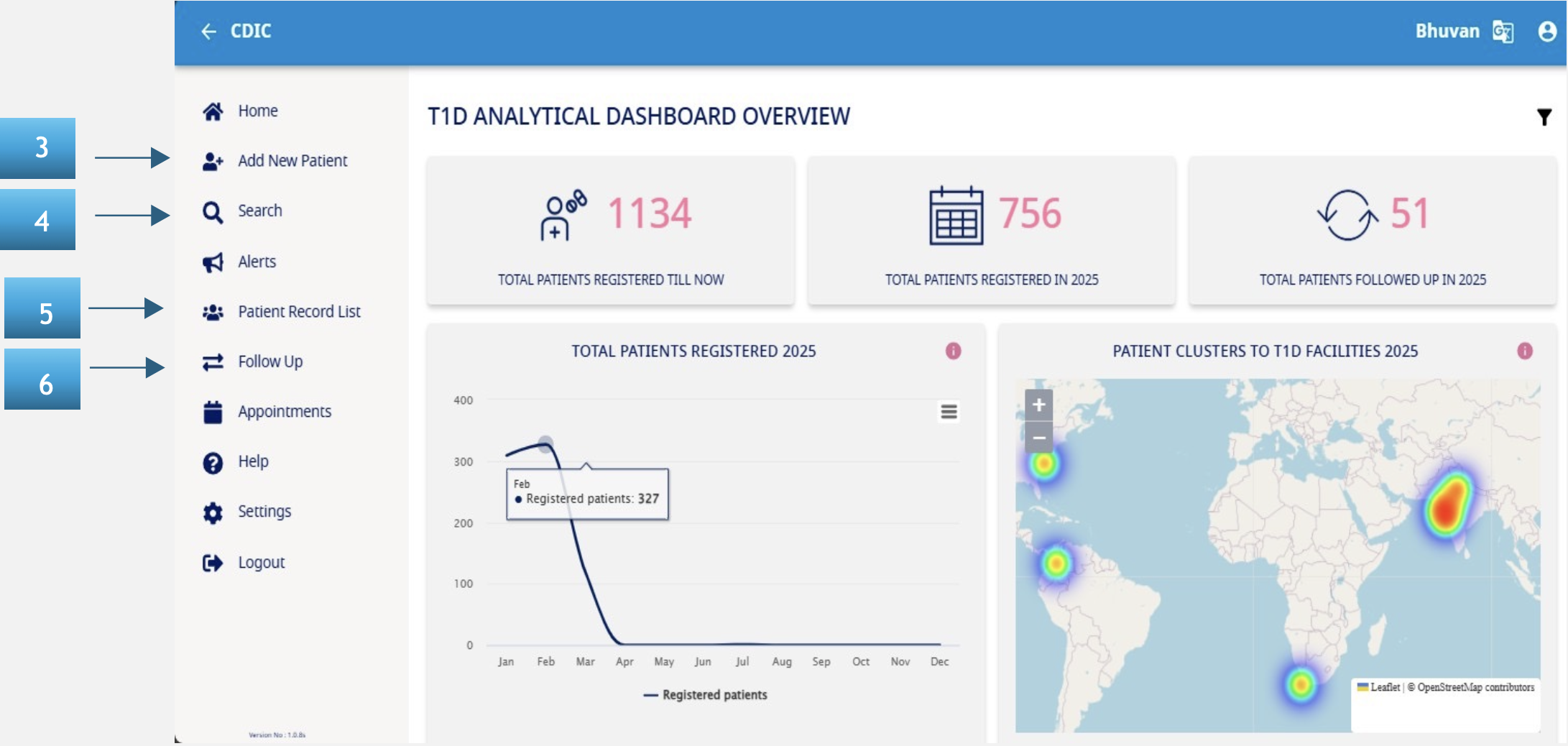Screen dimensions: 1568x746
Task: Open the chart hamburger export menu
Action: point(949,411)
